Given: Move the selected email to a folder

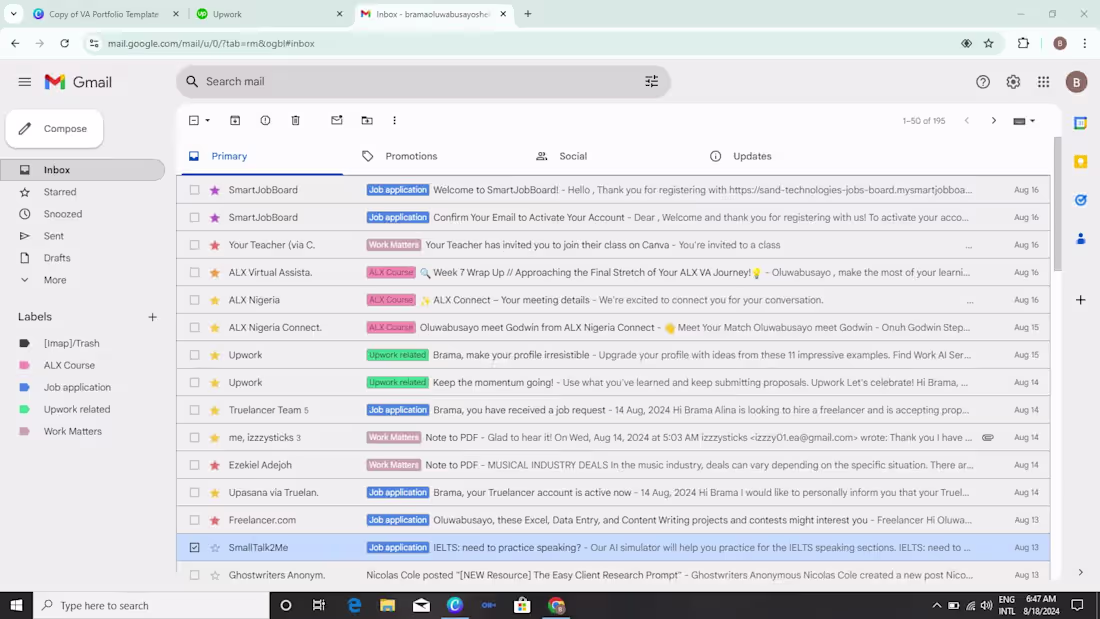Looking at the screenshot, I should click(367, 120).
